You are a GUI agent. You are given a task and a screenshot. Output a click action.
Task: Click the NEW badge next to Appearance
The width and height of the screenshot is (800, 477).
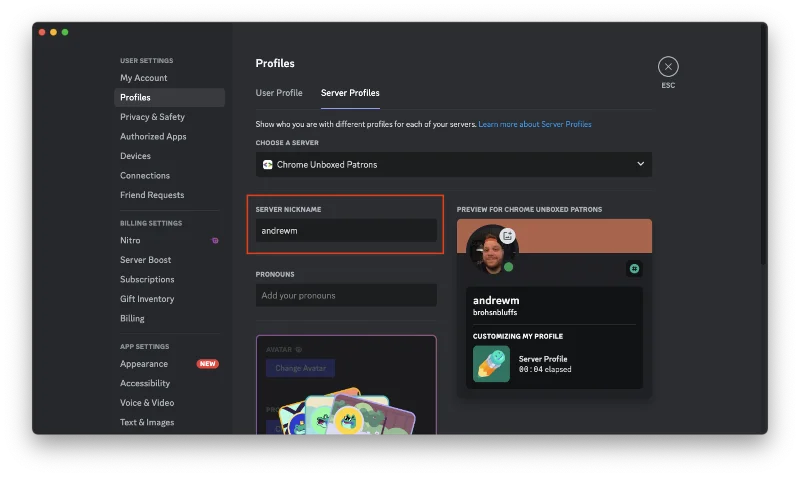[207, 364]
